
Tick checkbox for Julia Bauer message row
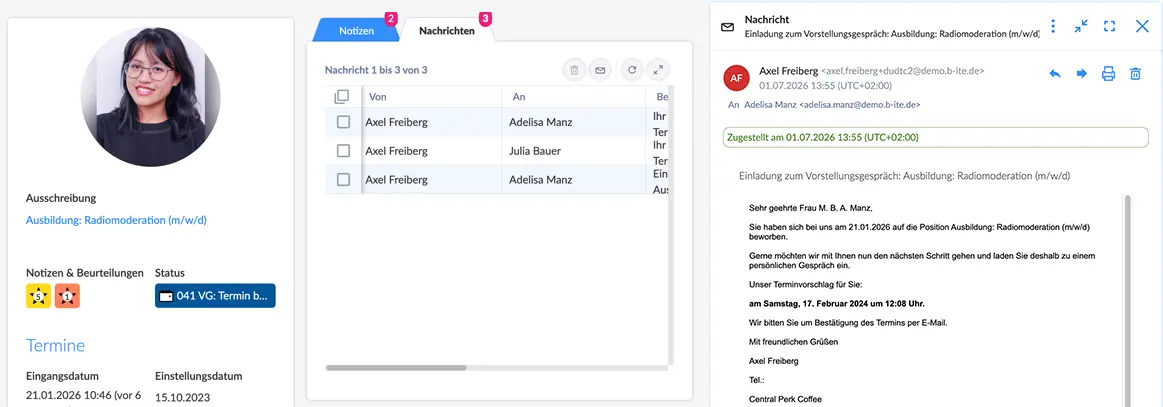pyautogui.click(x=343, y=150)
